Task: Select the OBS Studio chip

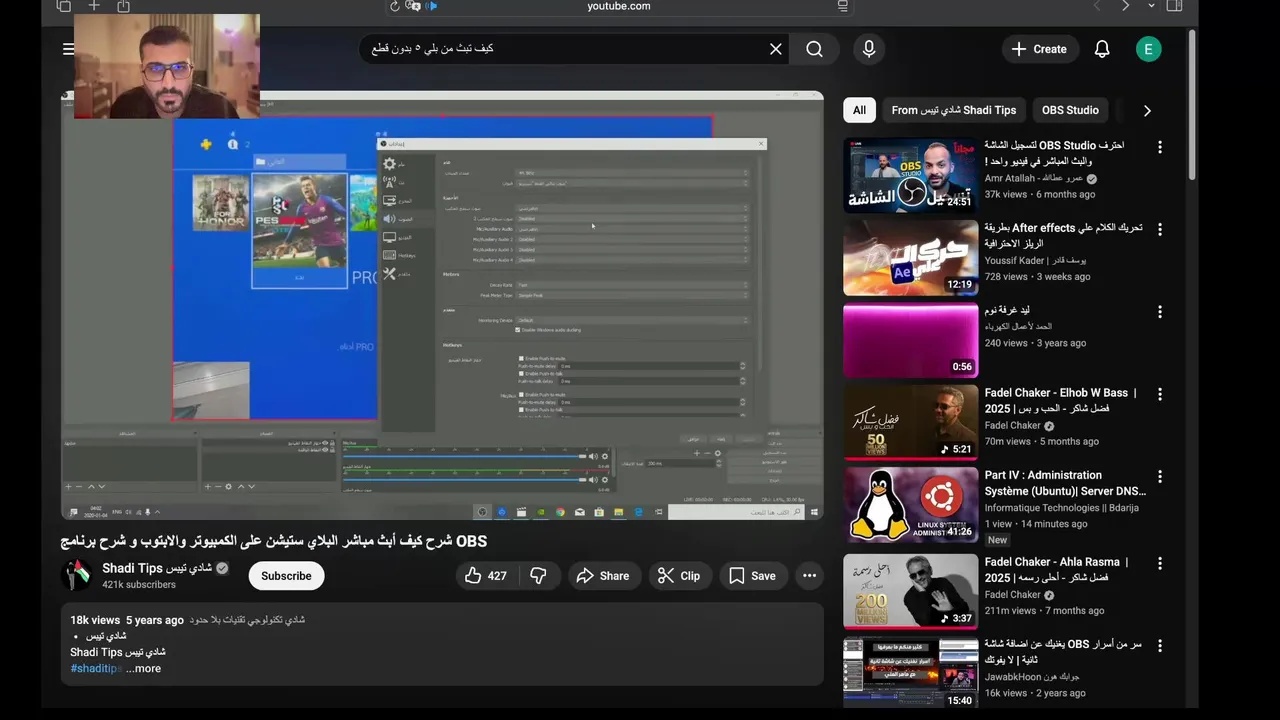Action: [1070, 110]
